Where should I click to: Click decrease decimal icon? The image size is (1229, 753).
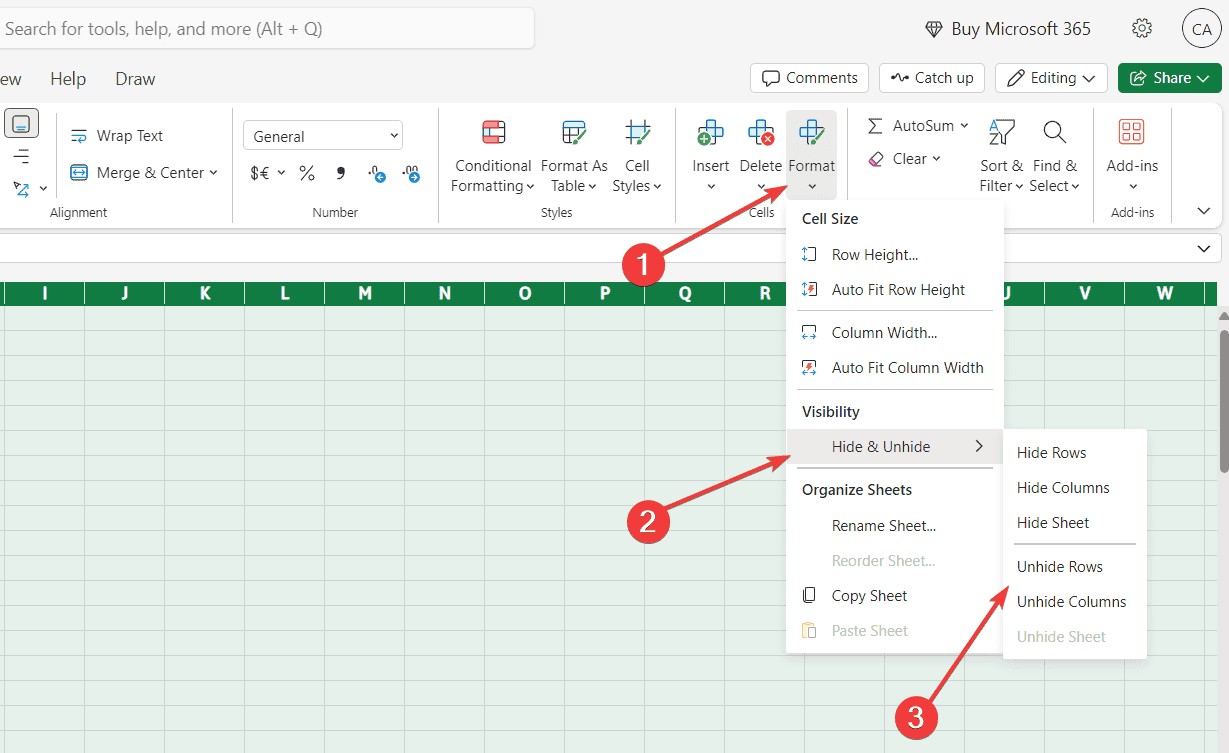point(411,173)
